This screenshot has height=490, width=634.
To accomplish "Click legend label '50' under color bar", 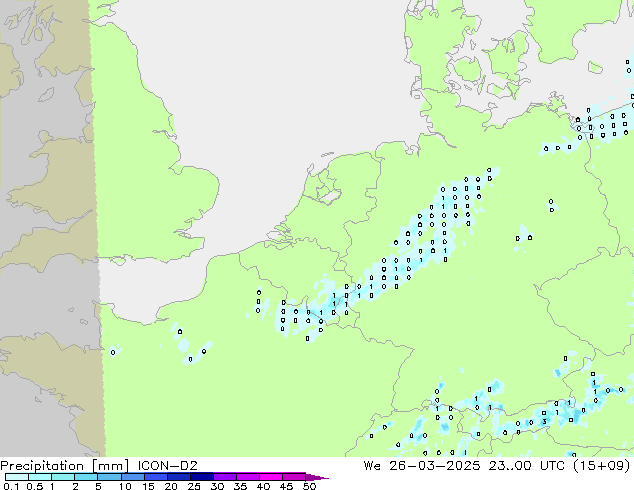I will click(309, 486).
